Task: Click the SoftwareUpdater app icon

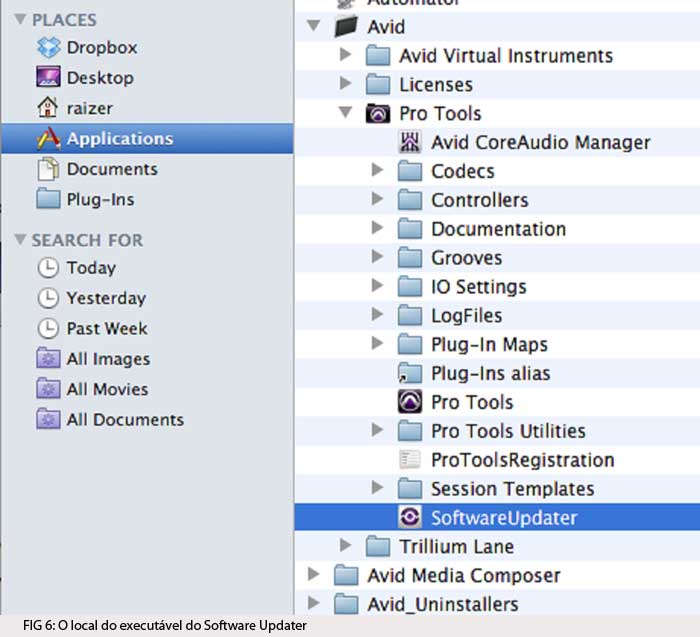Action: (409, 517)
